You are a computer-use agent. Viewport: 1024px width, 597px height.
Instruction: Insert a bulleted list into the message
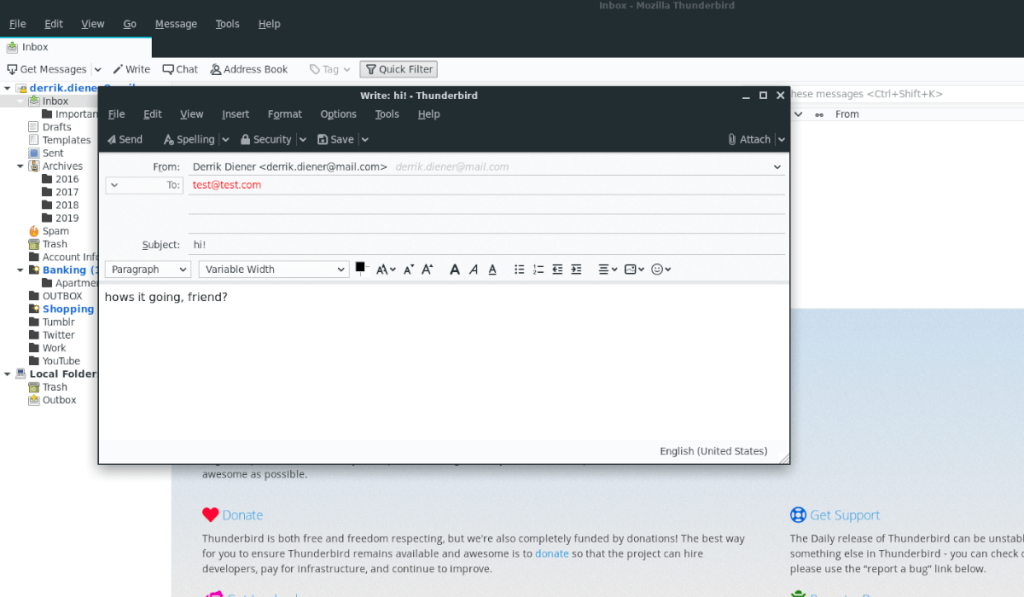click(x=518, y=269)
